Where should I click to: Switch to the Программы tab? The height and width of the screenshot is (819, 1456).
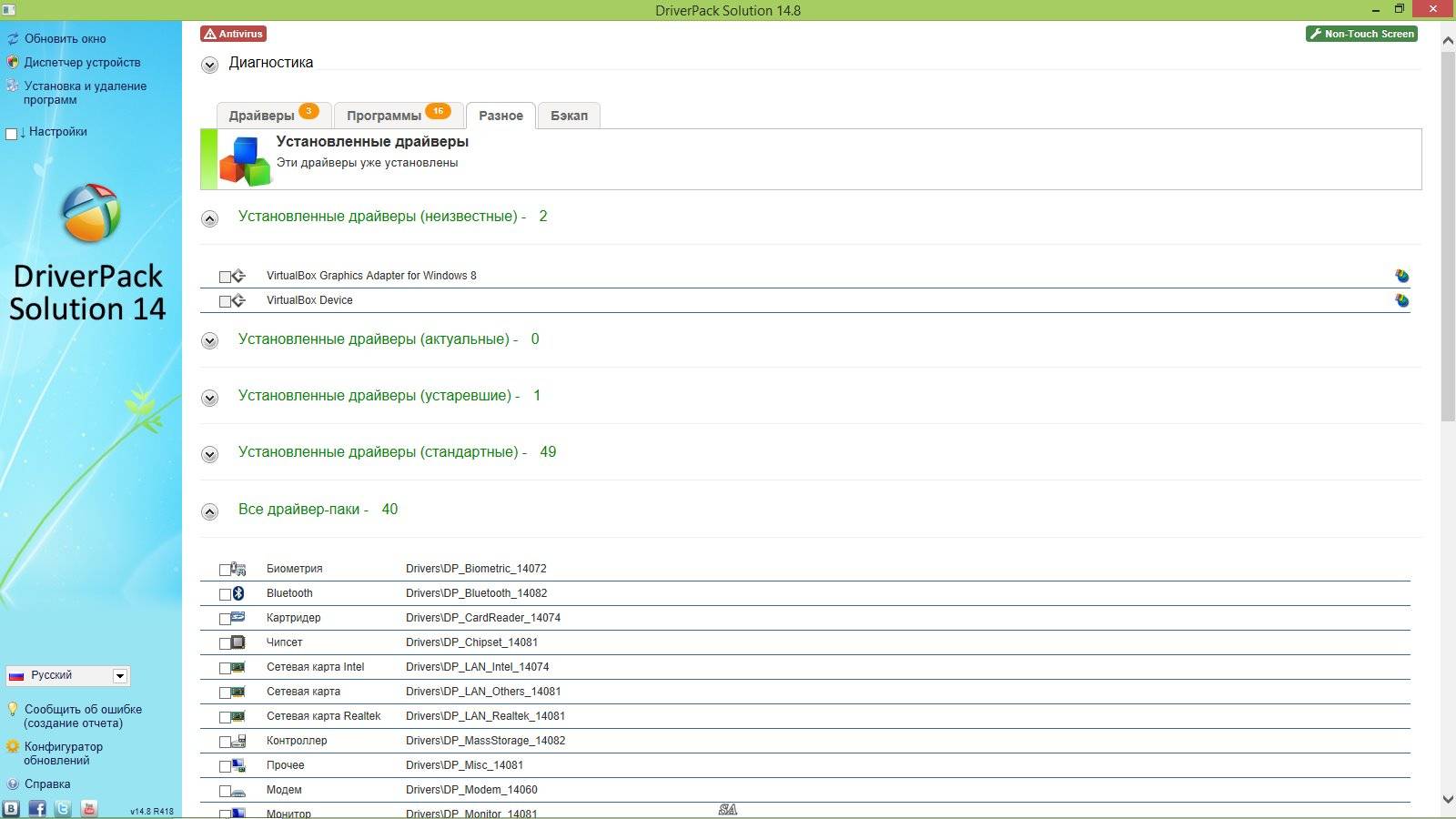pos(399,115)
